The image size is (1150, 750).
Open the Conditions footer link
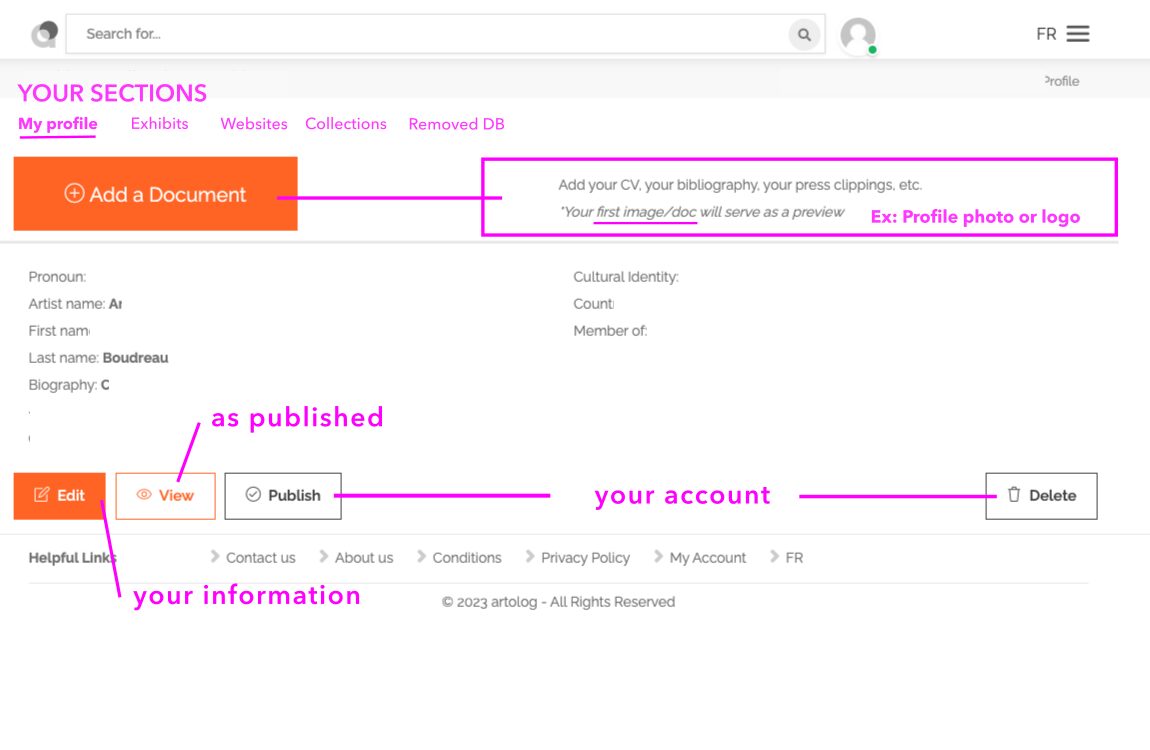[466, 558]
